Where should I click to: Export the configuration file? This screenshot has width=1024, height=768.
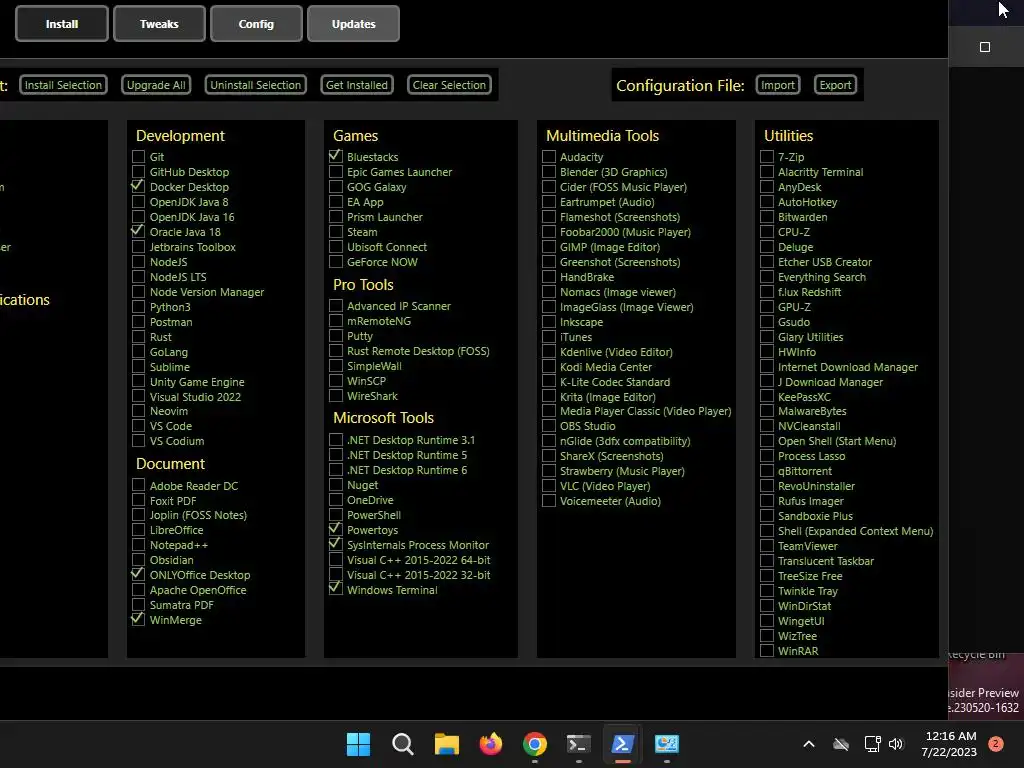[835, 85]
